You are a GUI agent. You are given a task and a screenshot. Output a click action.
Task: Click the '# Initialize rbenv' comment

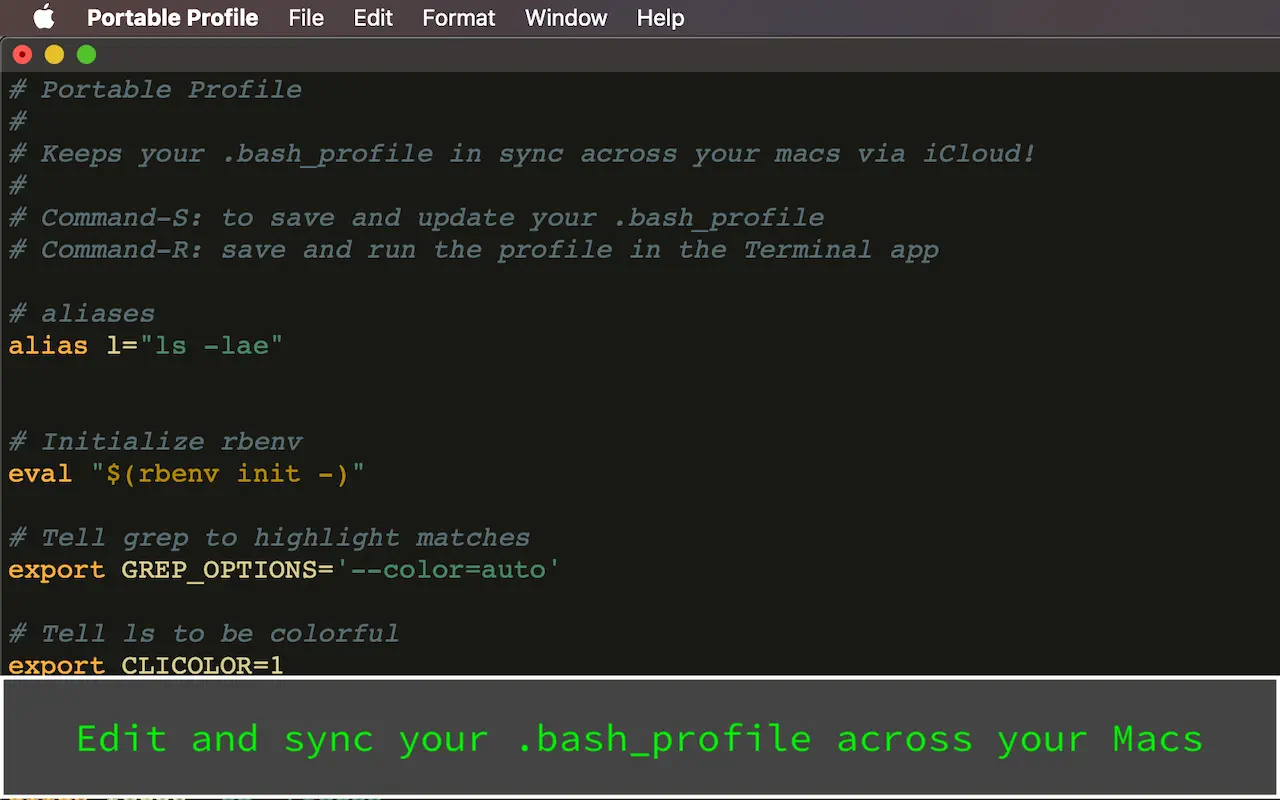tap(155, 441)
